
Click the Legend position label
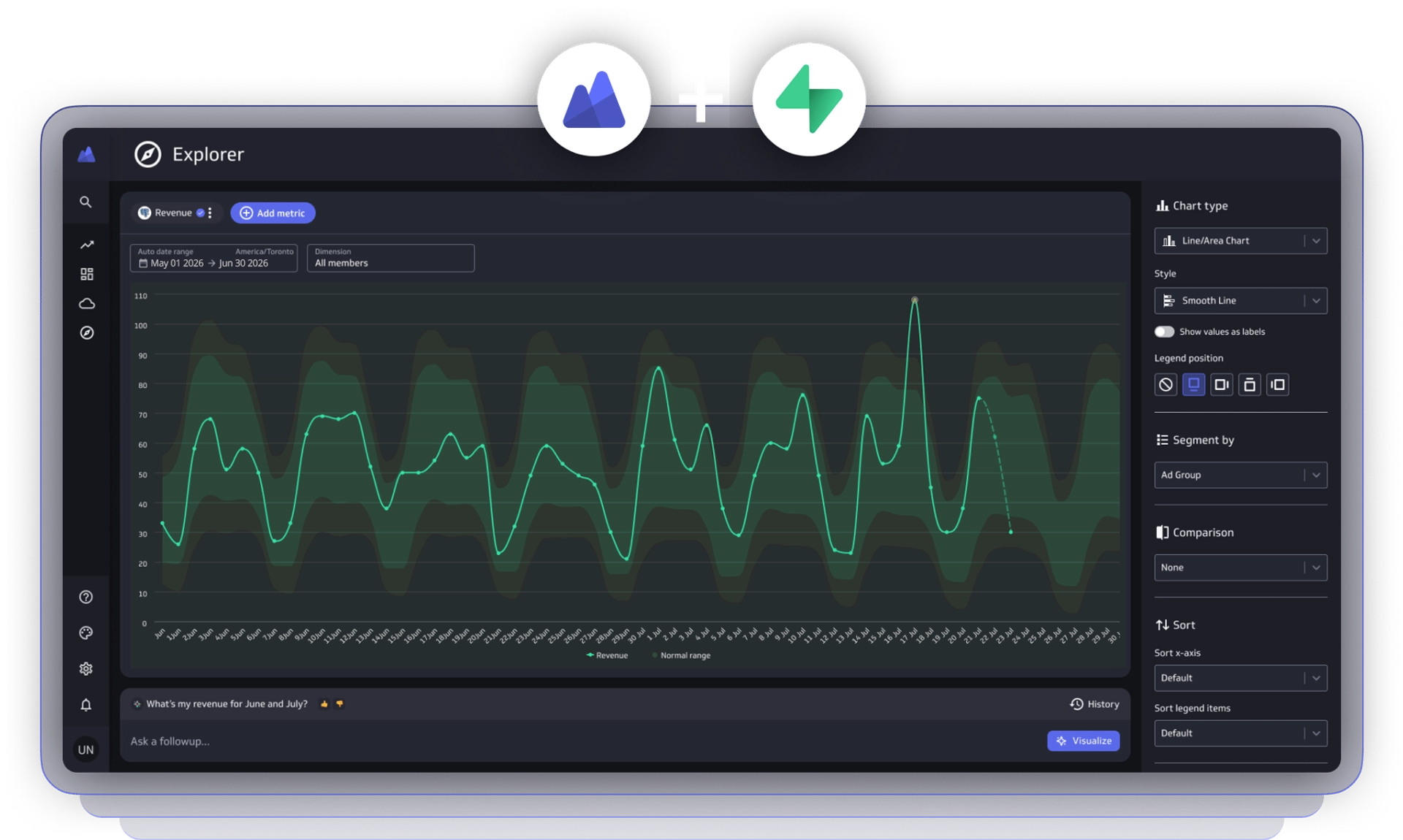pyautogui.click(x=1188, y=358)
